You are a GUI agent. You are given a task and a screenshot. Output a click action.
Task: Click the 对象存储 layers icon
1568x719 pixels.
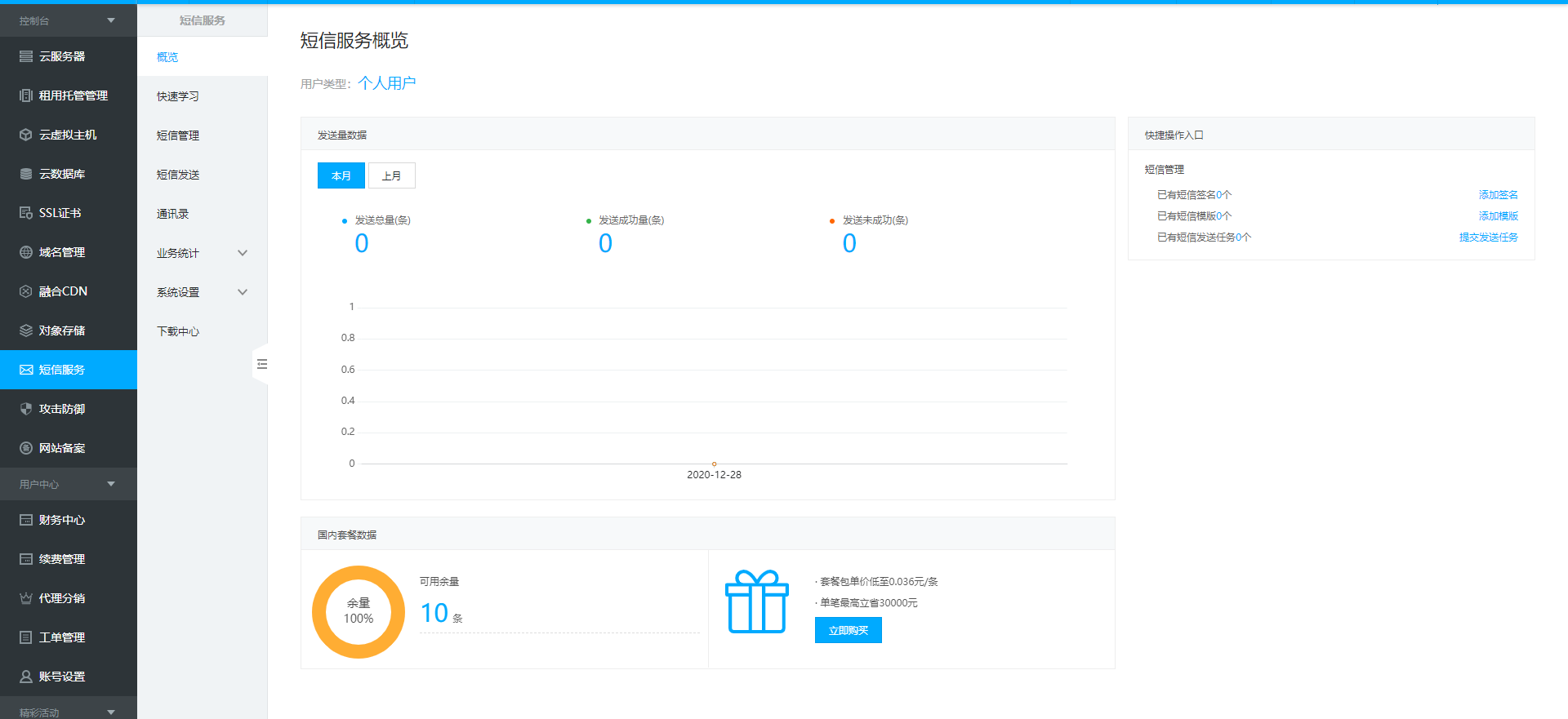26,331
